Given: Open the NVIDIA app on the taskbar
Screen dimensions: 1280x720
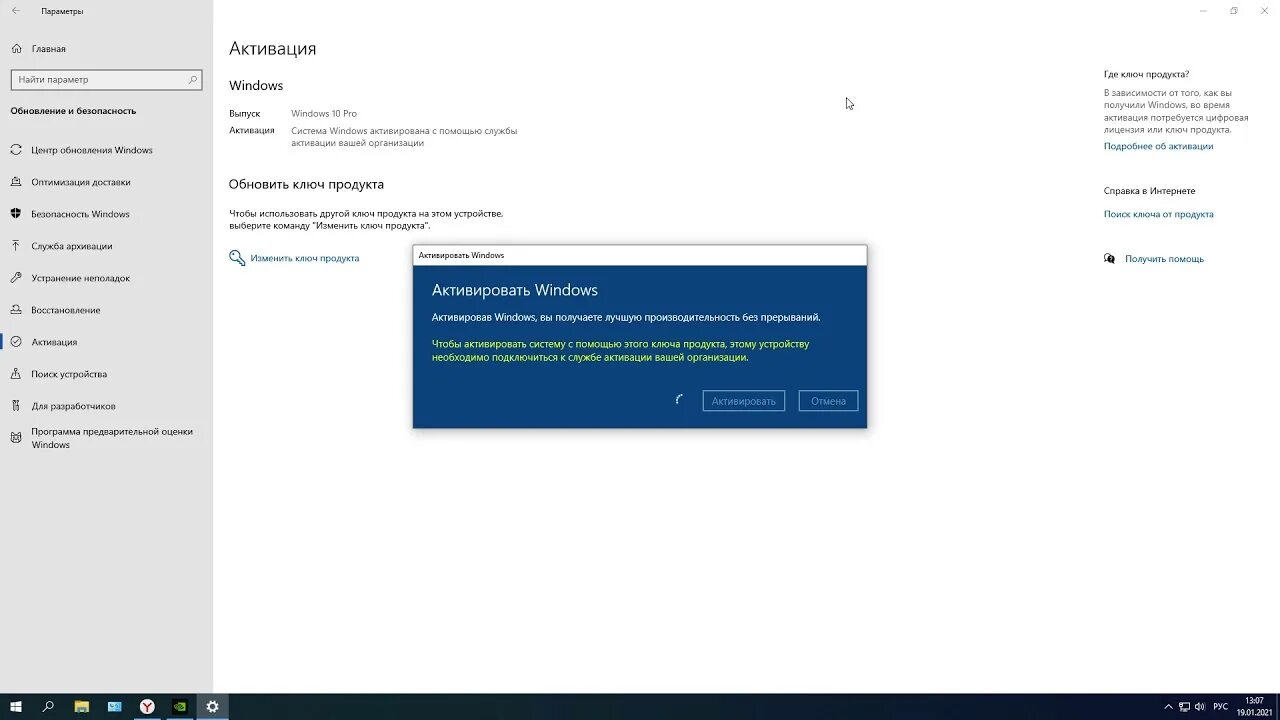Looking at the screenshot, I should 180,706.
